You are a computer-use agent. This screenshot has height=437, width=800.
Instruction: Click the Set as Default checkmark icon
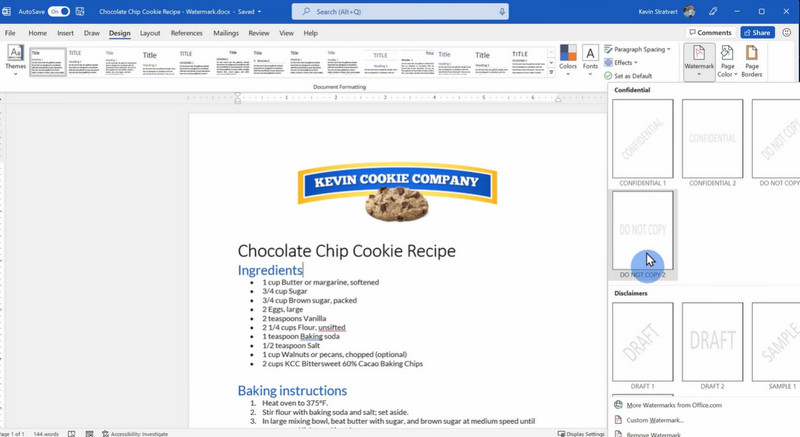click(608, 76)
